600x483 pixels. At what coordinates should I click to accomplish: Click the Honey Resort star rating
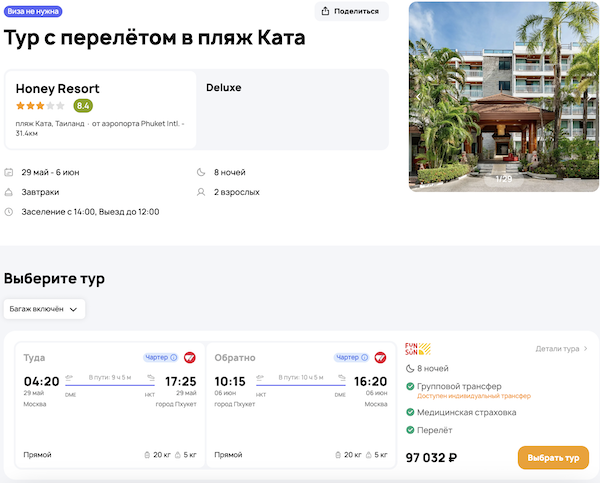(x=40, y=105)
